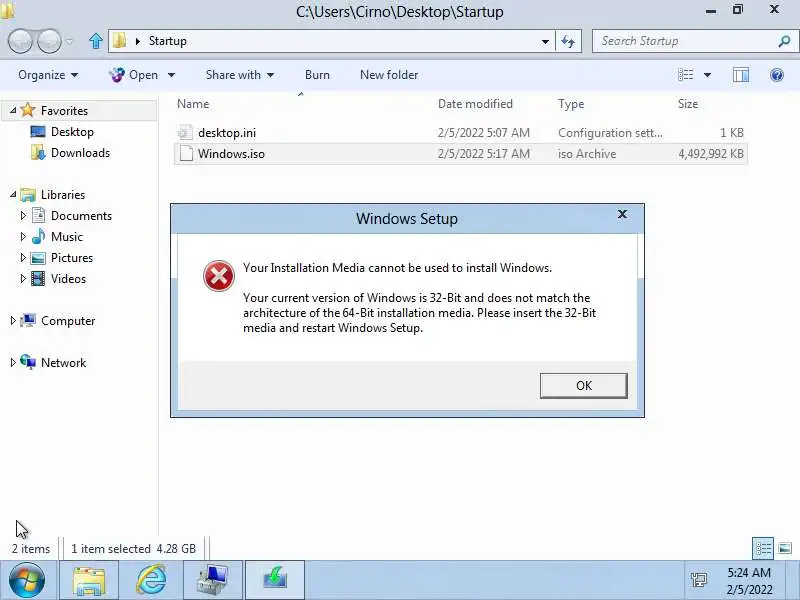Image resolution: width=800 pixels, height=600 pixels.
Task: Toggle the preview pane
Action: click(741, 75)
